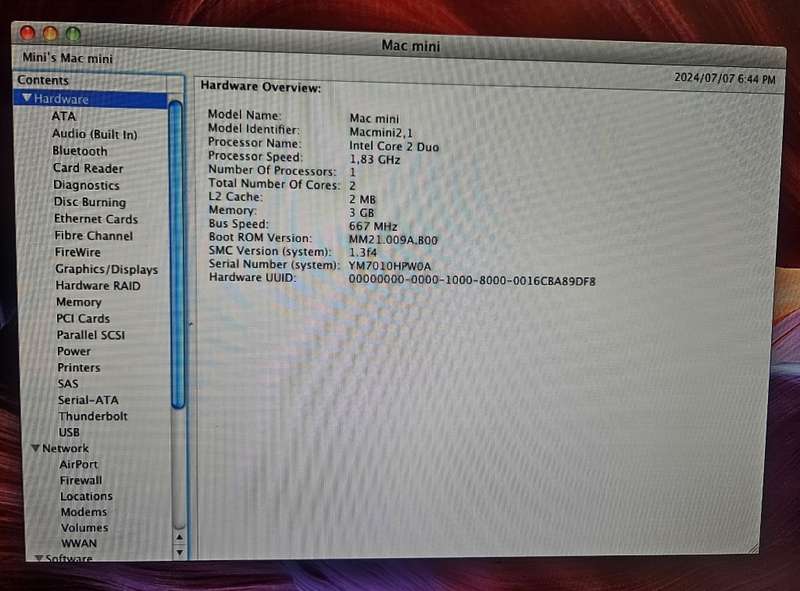Select SAS in Contents list
Screen dimensions: 800x591
tap(68, 384)
